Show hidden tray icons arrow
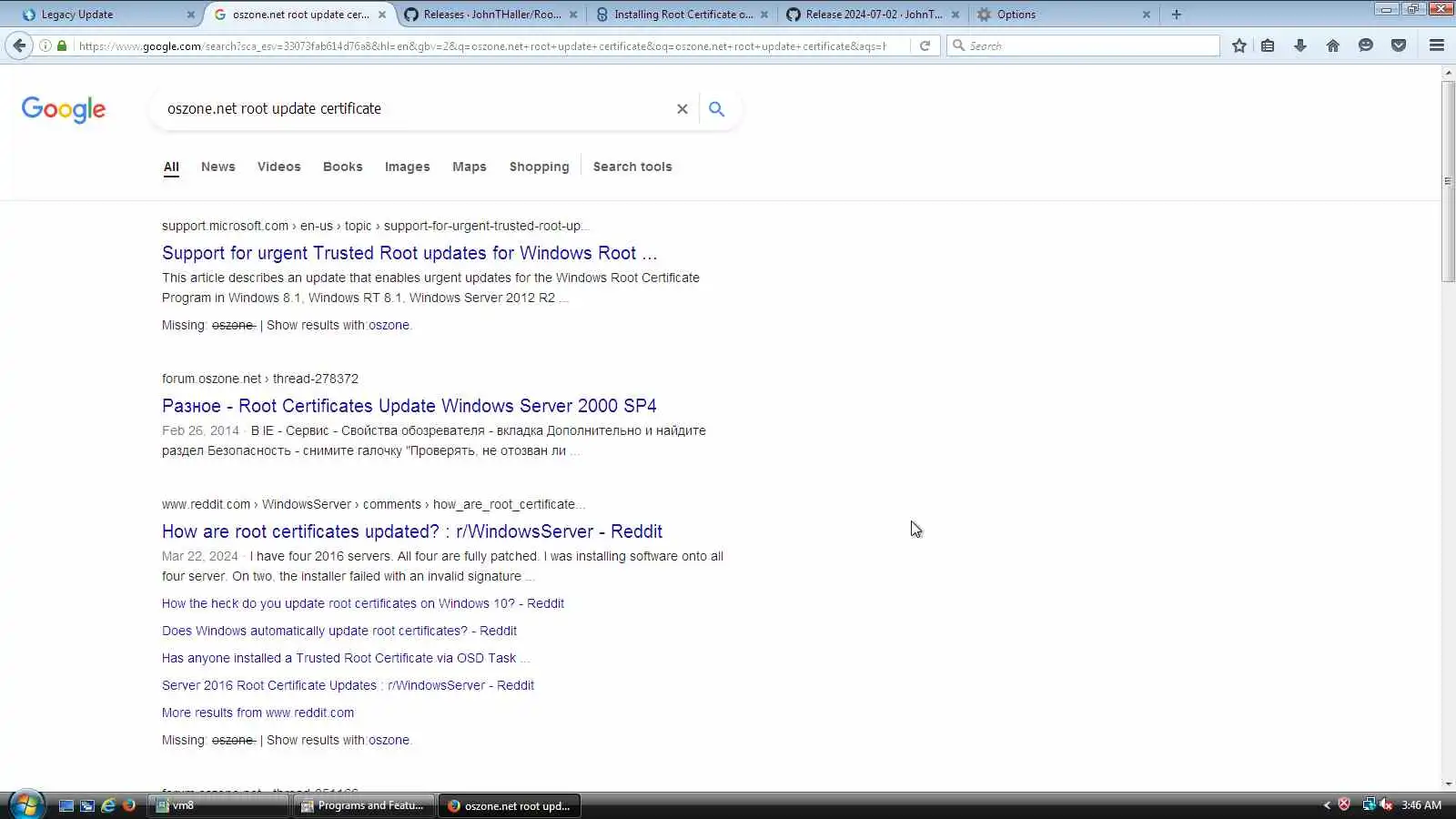1456x819 pixels. pos(1327,805)
